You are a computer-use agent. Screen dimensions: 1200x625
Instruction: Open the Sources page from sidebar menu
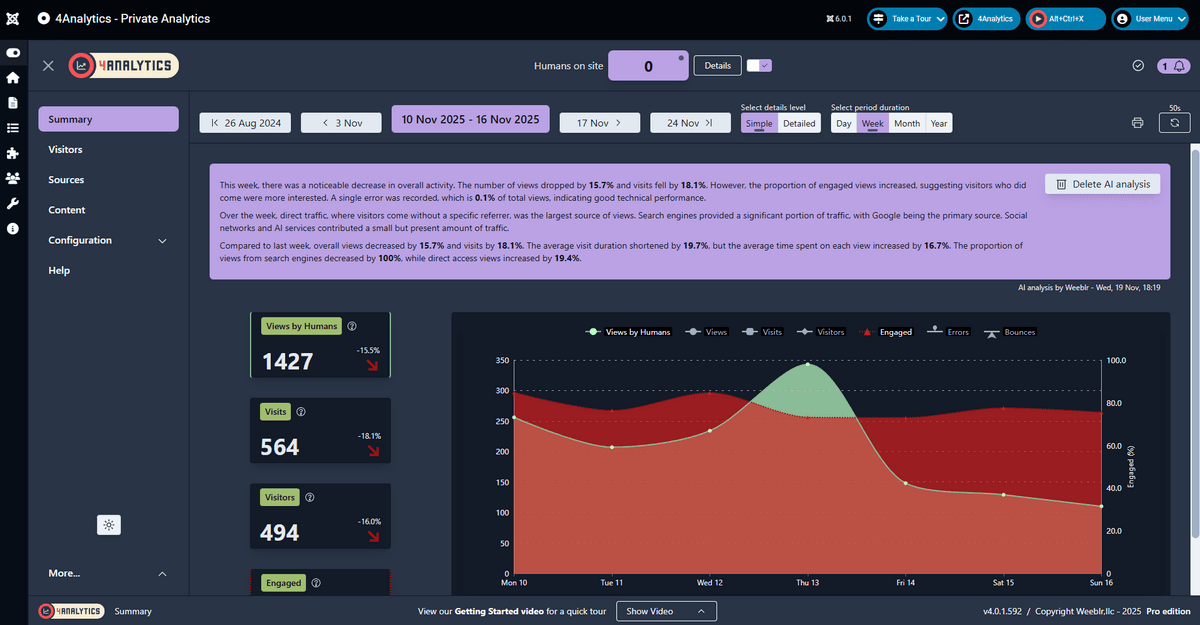(x=68, y=179)
